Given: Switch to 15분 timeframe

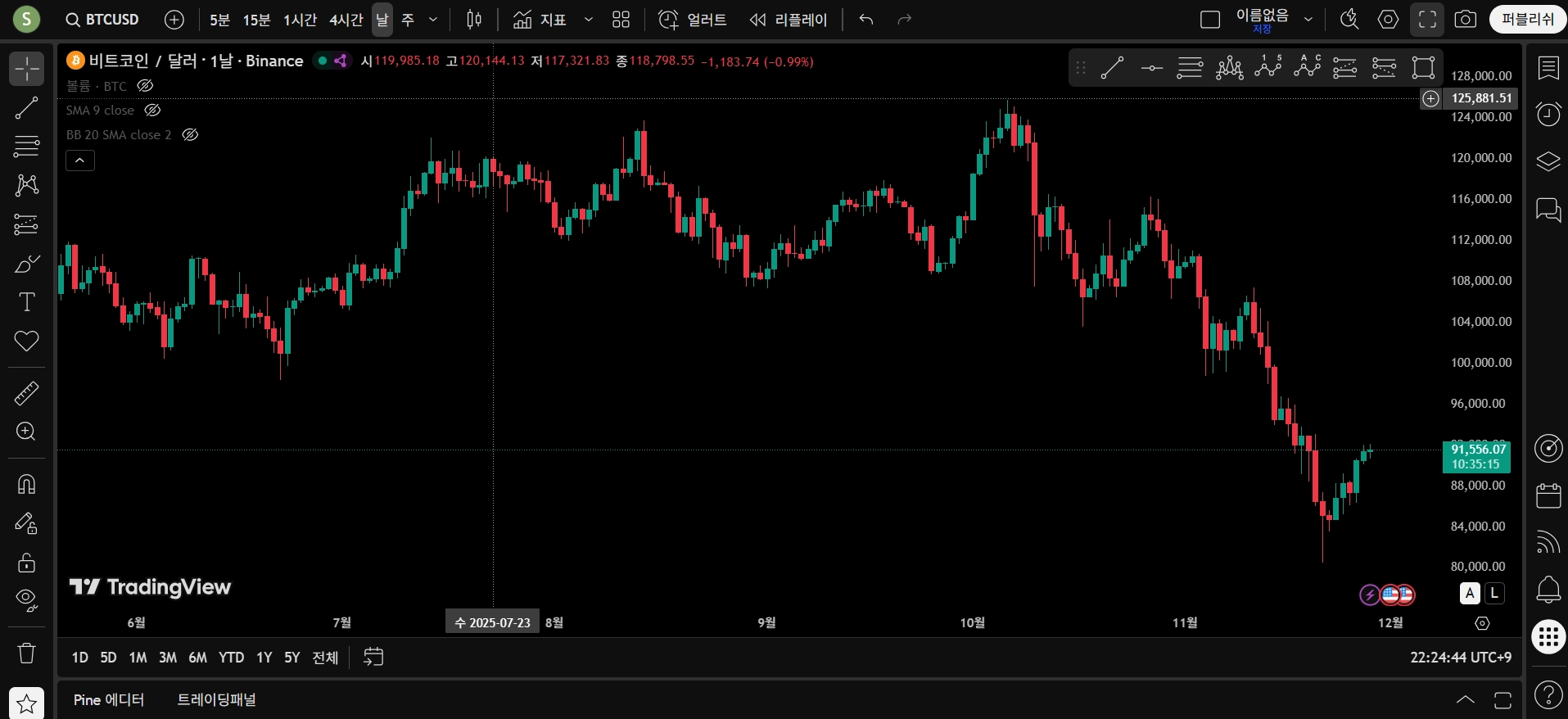Looking at the screenshot, I should (256, 20).
